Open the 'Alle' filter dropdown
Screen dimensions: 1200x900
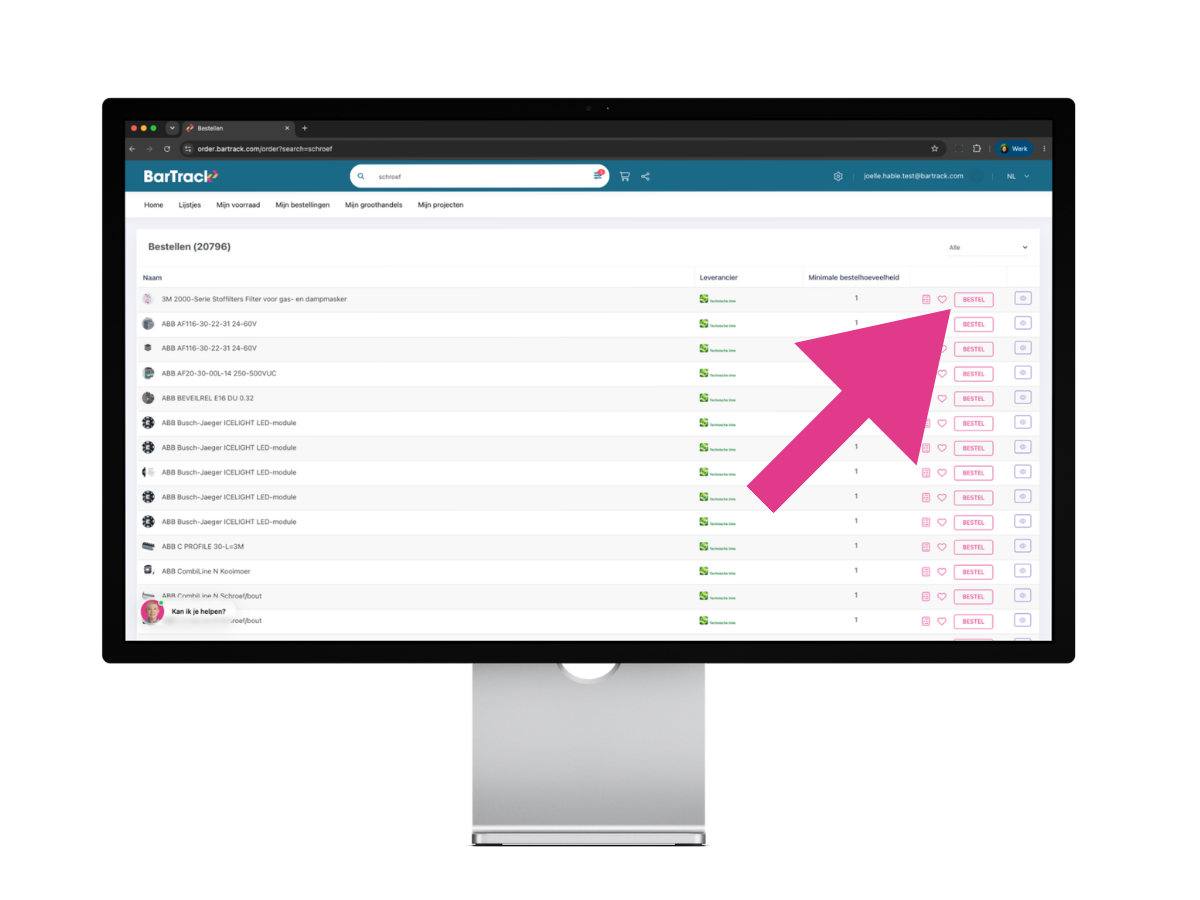point(987,247)
